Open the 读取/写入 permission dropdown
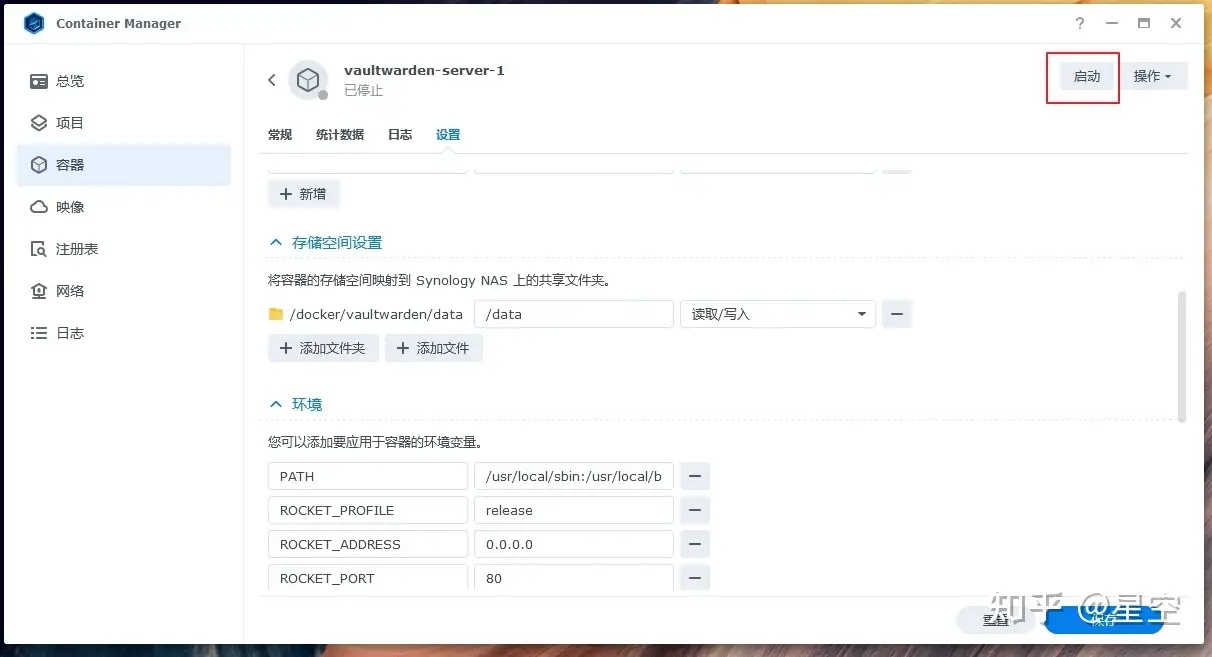This screenshot has height=657, width=1212. [x=777, y=314]
